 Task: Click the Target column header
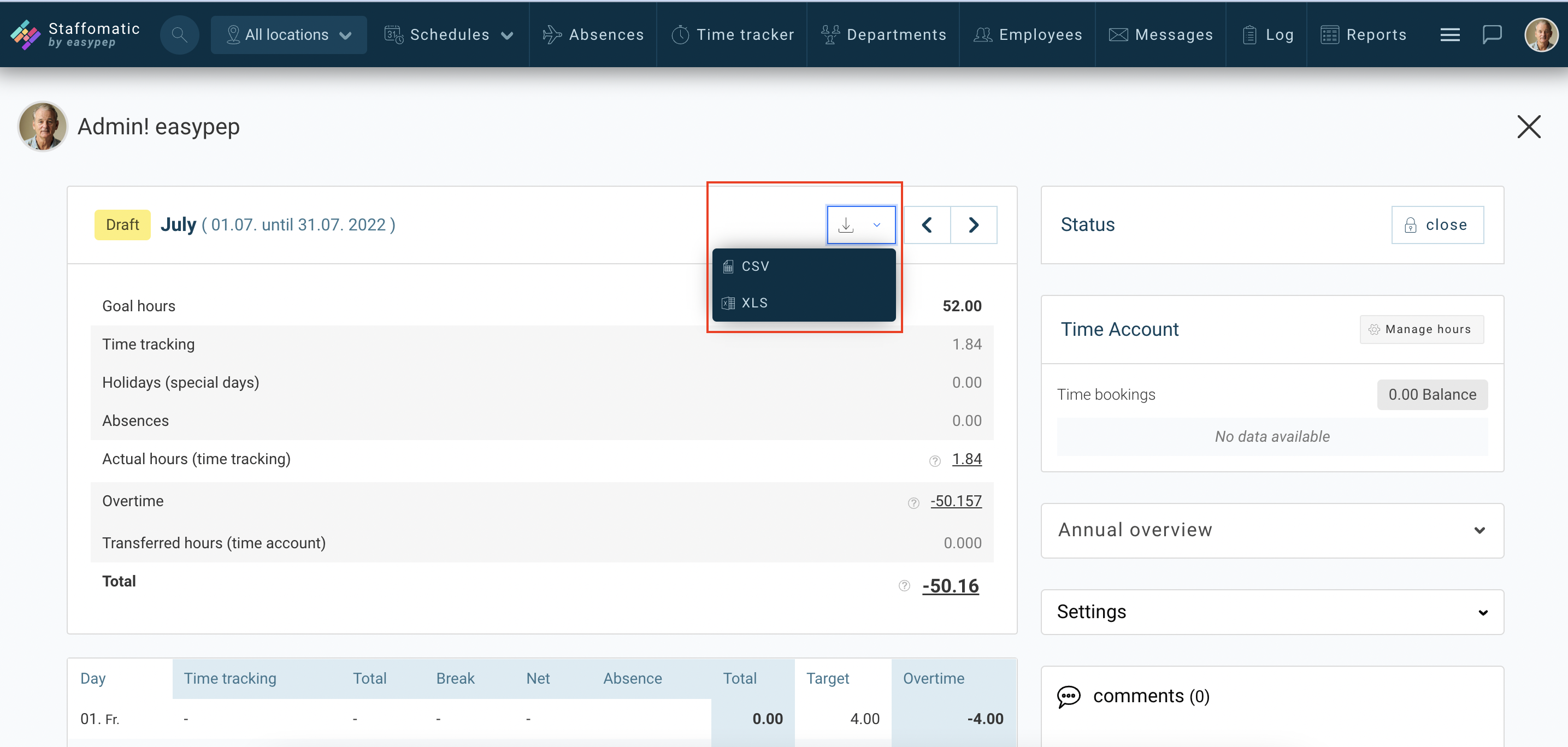tap(827, 678)
